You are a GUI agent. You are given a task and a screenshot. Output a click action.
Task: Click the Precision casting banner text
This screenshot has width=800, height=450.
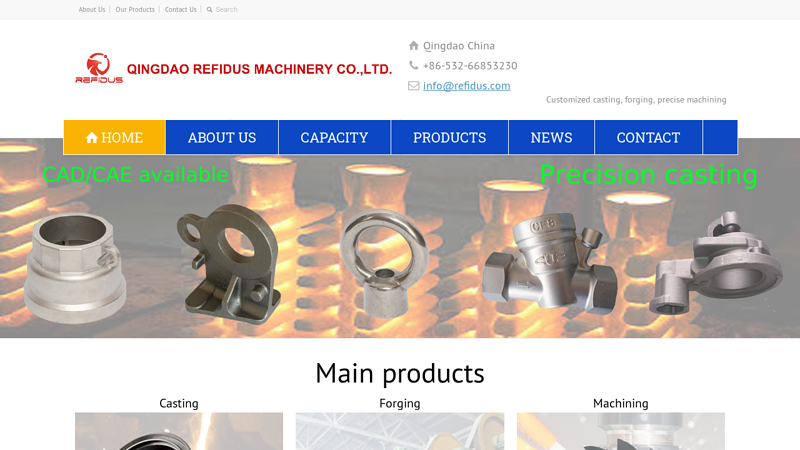pyautogui.click(x=648, y=174)
